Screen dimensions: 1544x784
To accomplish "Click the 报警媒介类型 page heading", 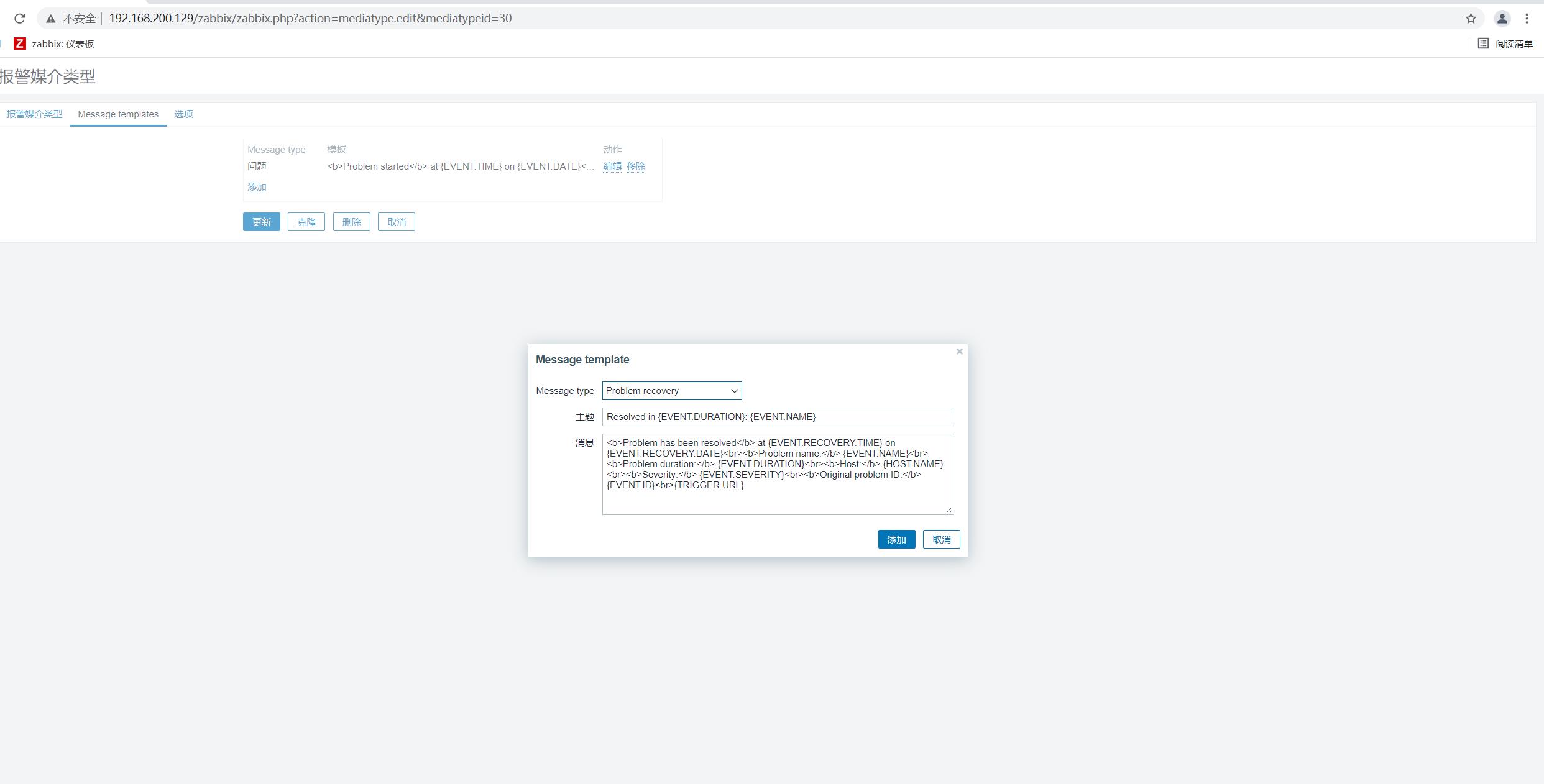I will pyautogui.click(x=48, y=76).
